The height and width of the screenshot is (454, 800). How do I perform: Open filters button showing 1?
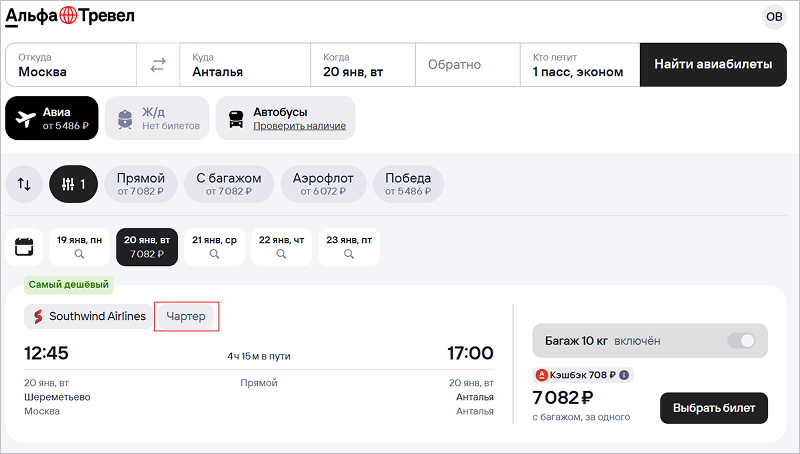pyautogui.click(x=74, y=184)
